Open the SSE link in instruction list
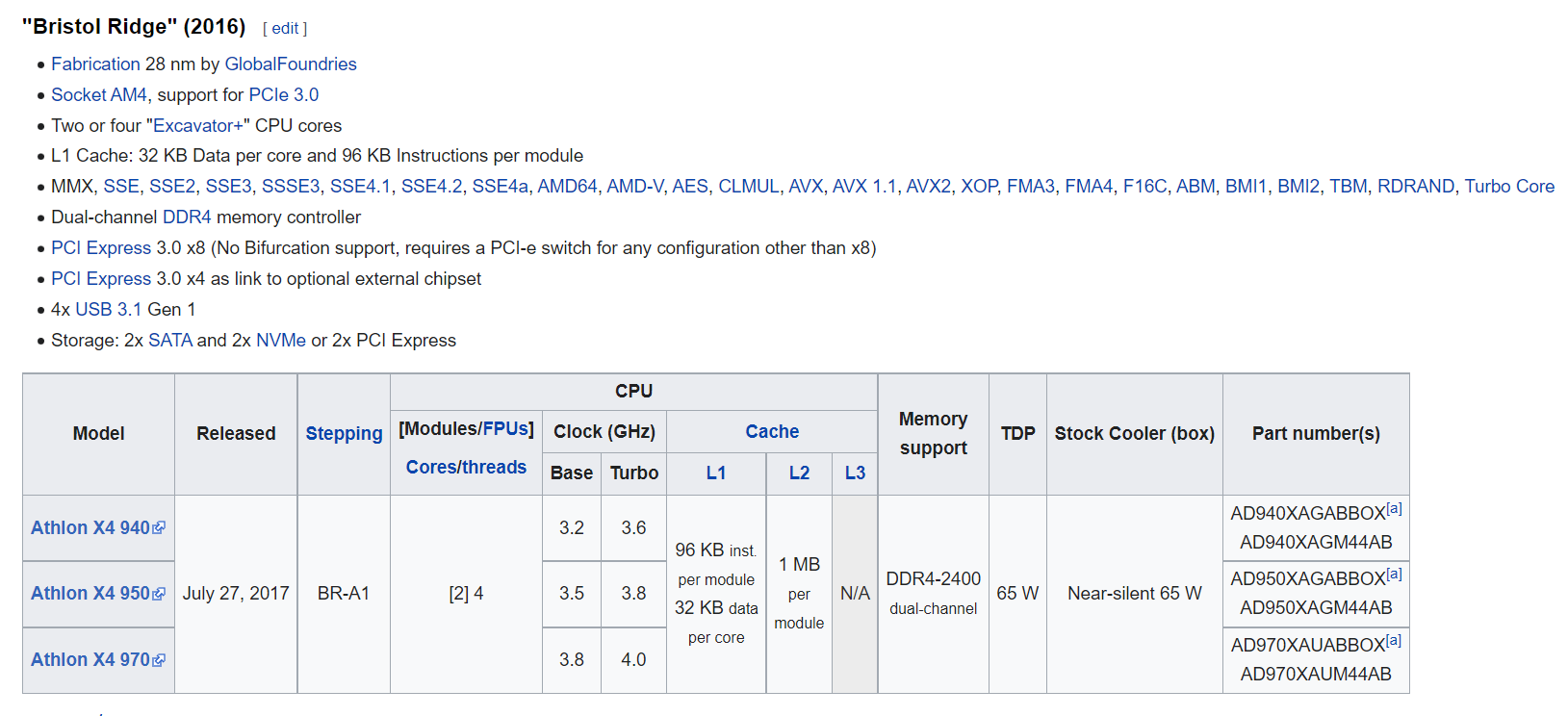Viewport: 1568px width, 716px height. 121,186
